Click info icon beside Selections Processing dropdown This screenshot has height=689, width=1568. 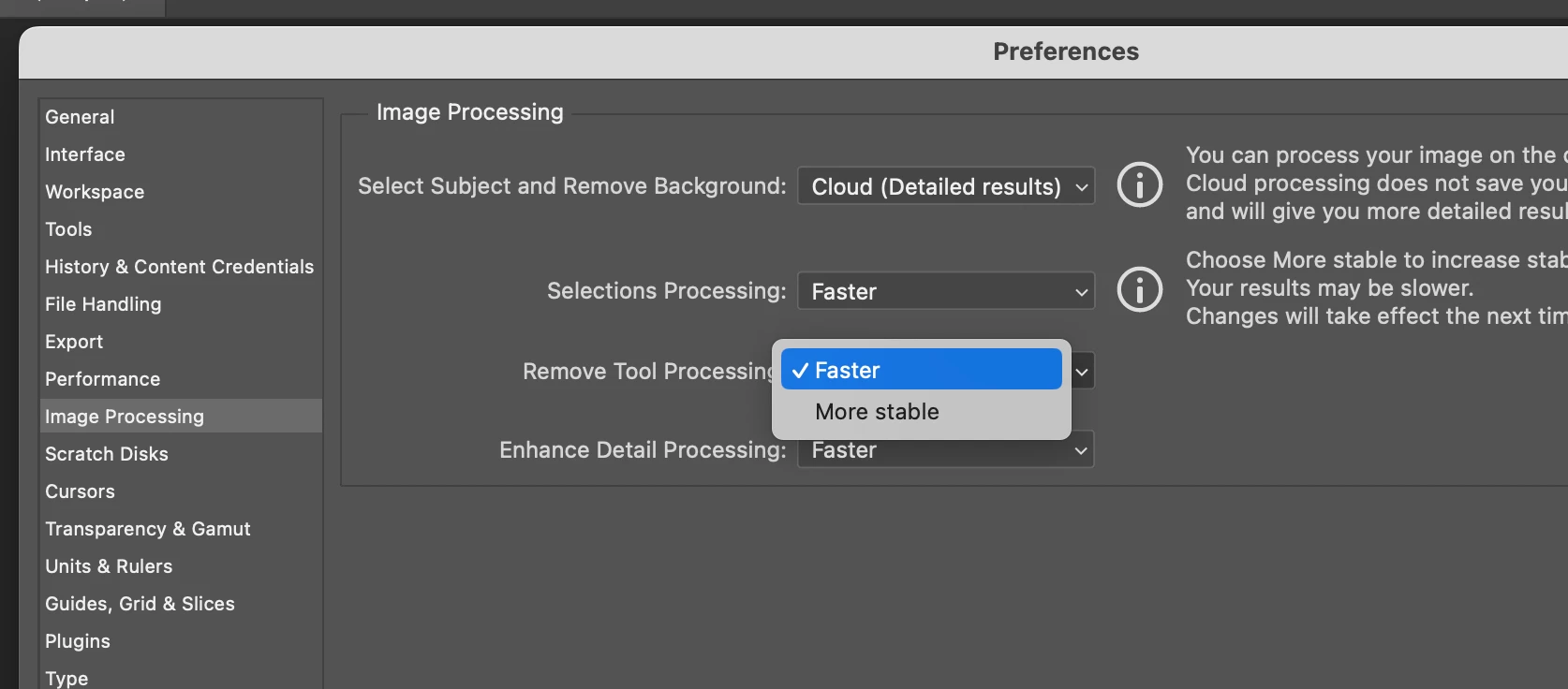(x=1139, y=289)
